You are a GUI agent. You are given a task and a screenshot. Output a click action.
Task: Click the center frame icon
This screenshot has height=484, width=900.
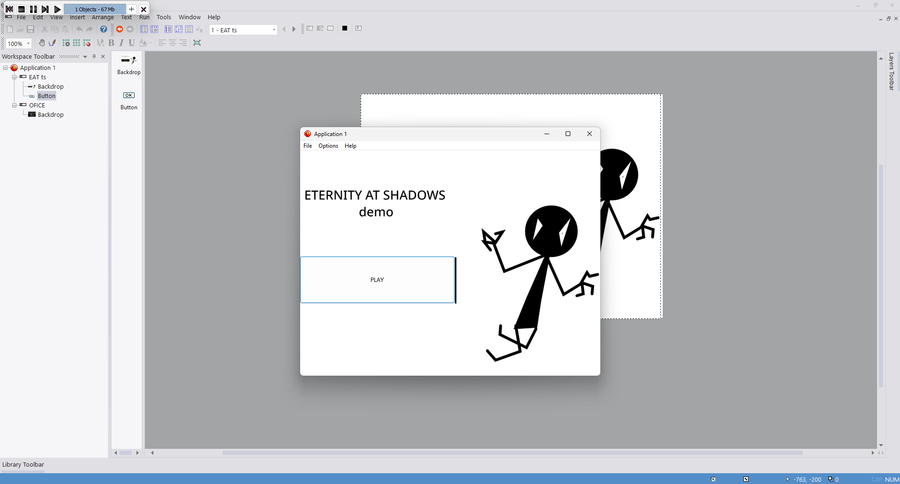tap(197, 43)
